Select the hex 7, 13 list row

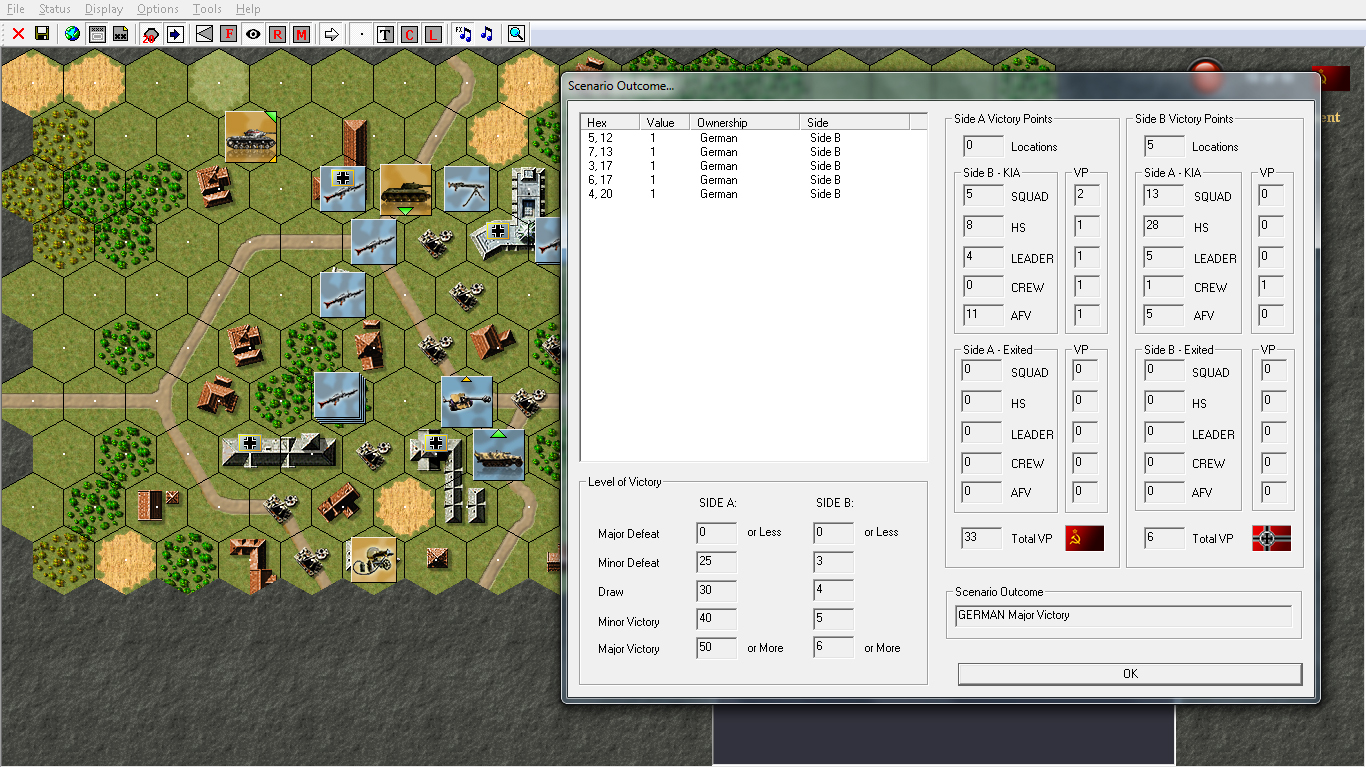point(754,152)
